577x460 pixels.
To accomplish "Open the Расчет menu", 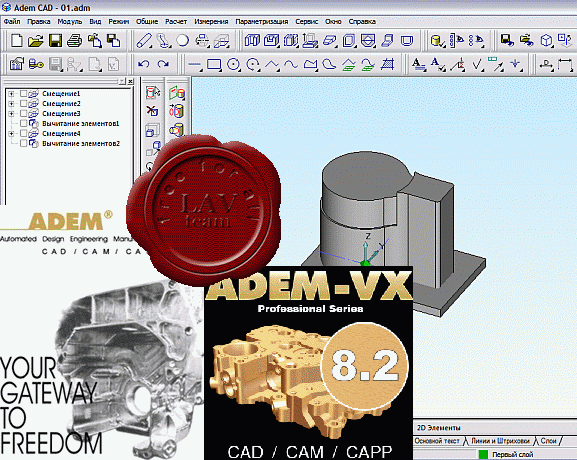I will tap(176, 21).
